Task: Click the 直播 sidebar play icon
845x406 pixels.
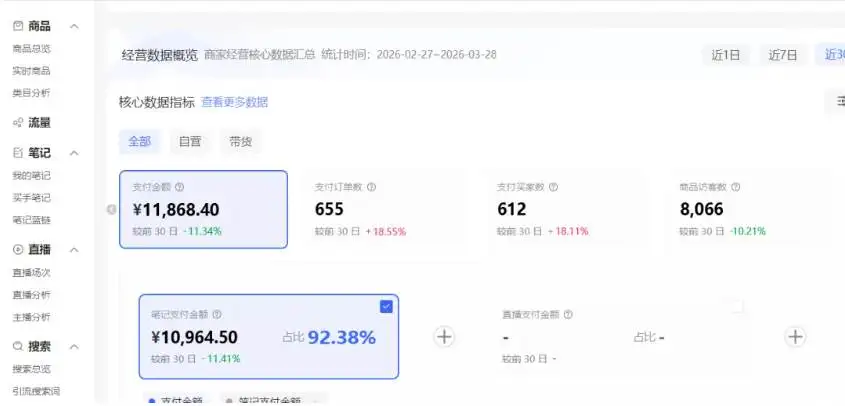Action: point(18,250)
